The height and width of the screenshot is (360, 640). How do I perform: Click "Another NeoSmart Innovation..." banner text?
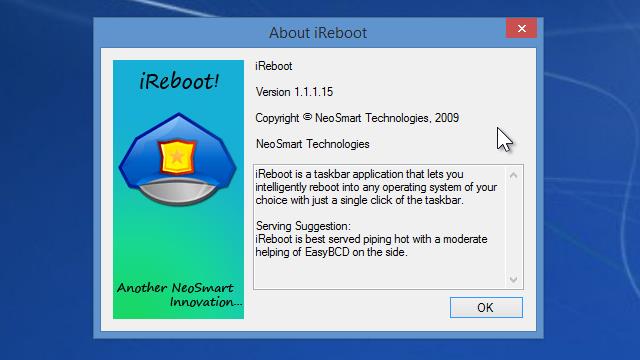(180, 295)
